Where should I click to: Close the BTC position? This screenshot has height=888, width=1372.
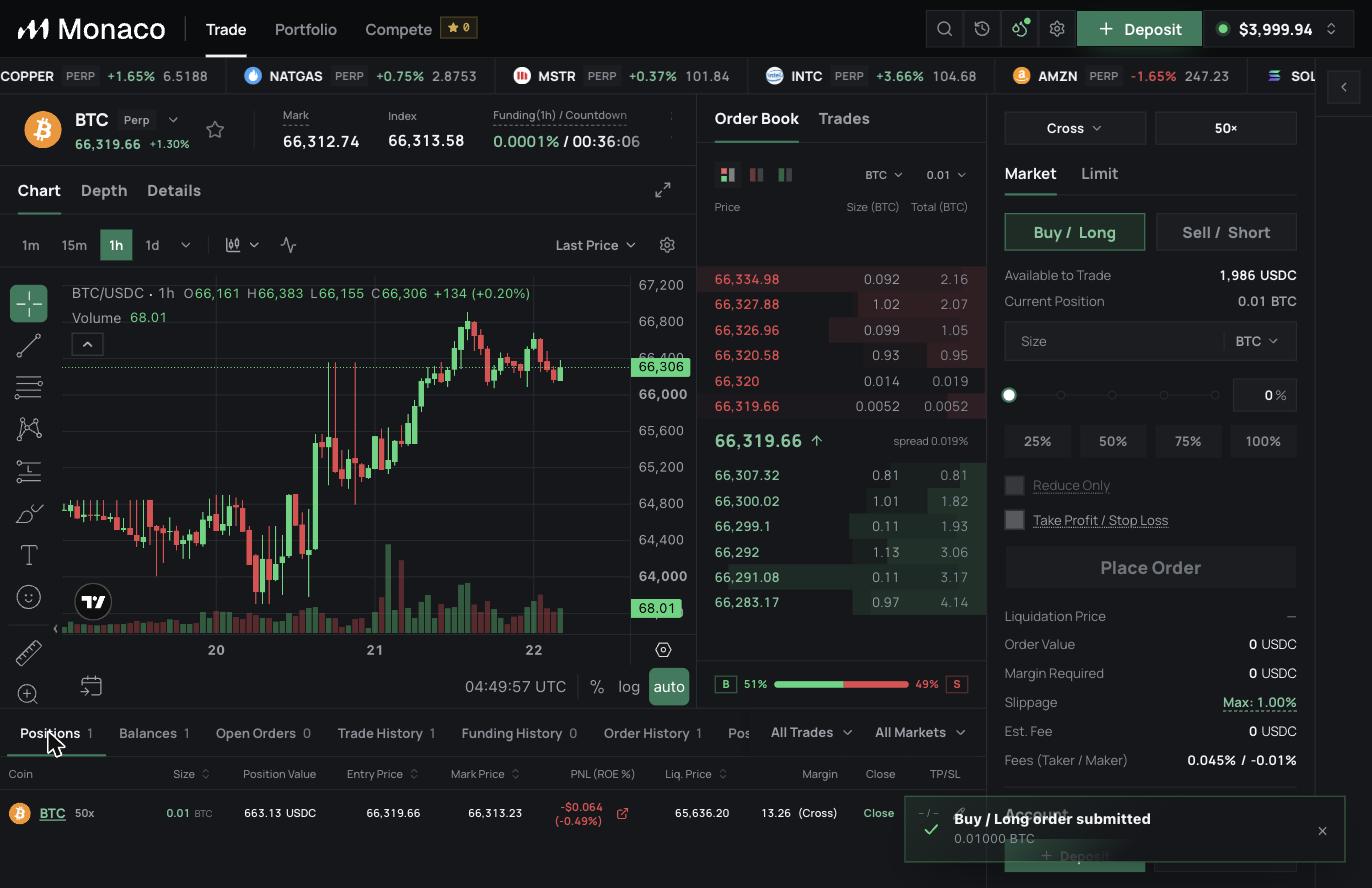(879, 813)
